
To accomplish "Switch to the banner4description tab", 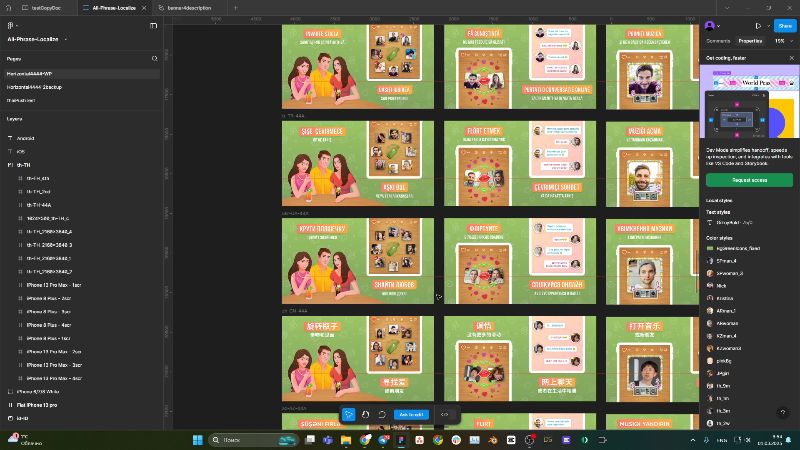I will (x=189, y=8).
